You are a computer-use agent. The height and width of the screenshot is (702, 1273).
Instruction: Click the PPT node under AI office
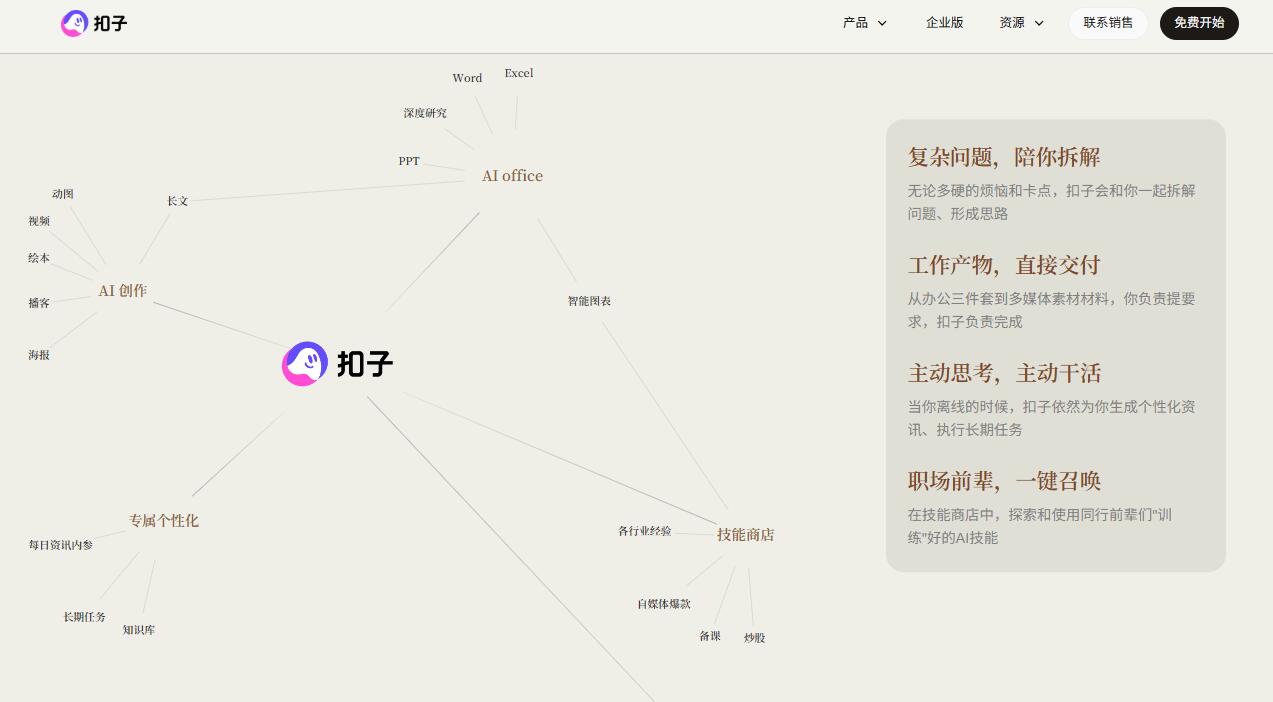pos(409,161)
